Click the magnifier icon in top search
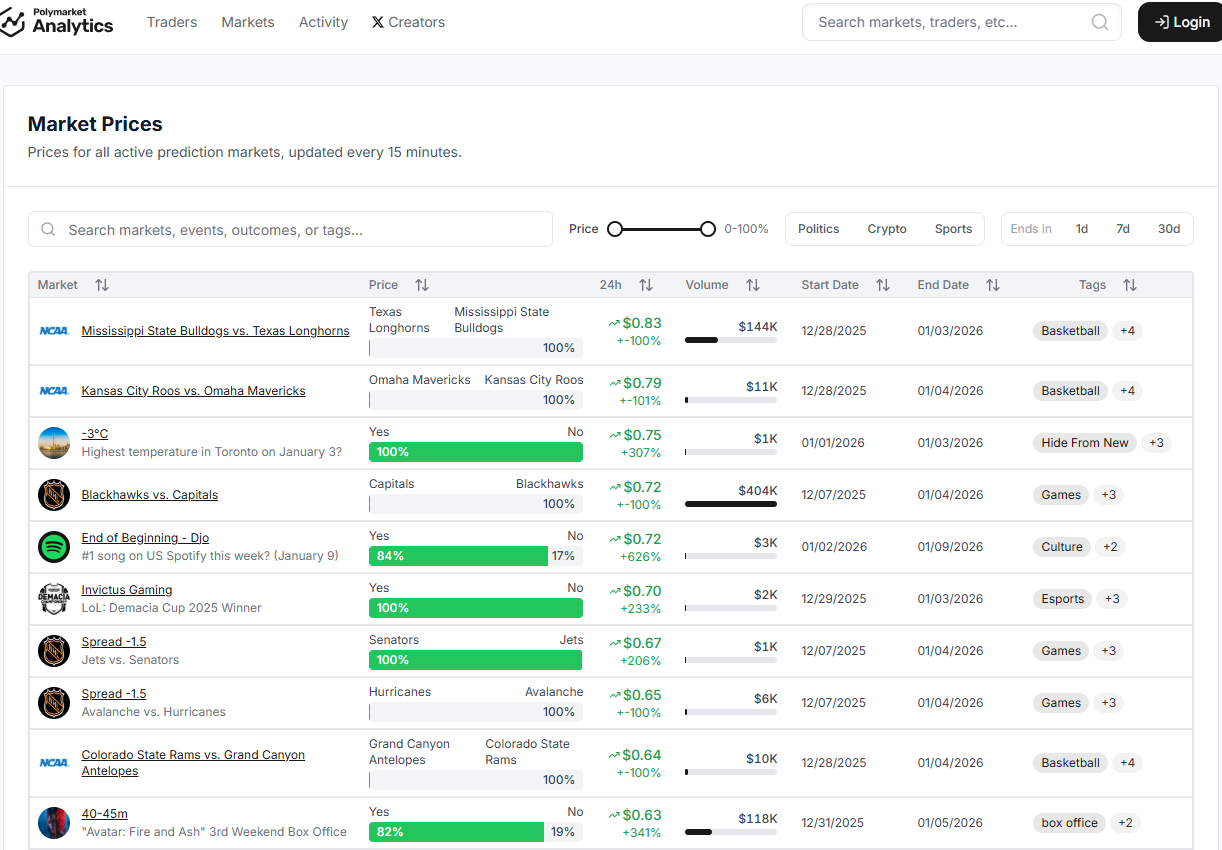This screenshot has width=1222, height=850. [1099, 22]
